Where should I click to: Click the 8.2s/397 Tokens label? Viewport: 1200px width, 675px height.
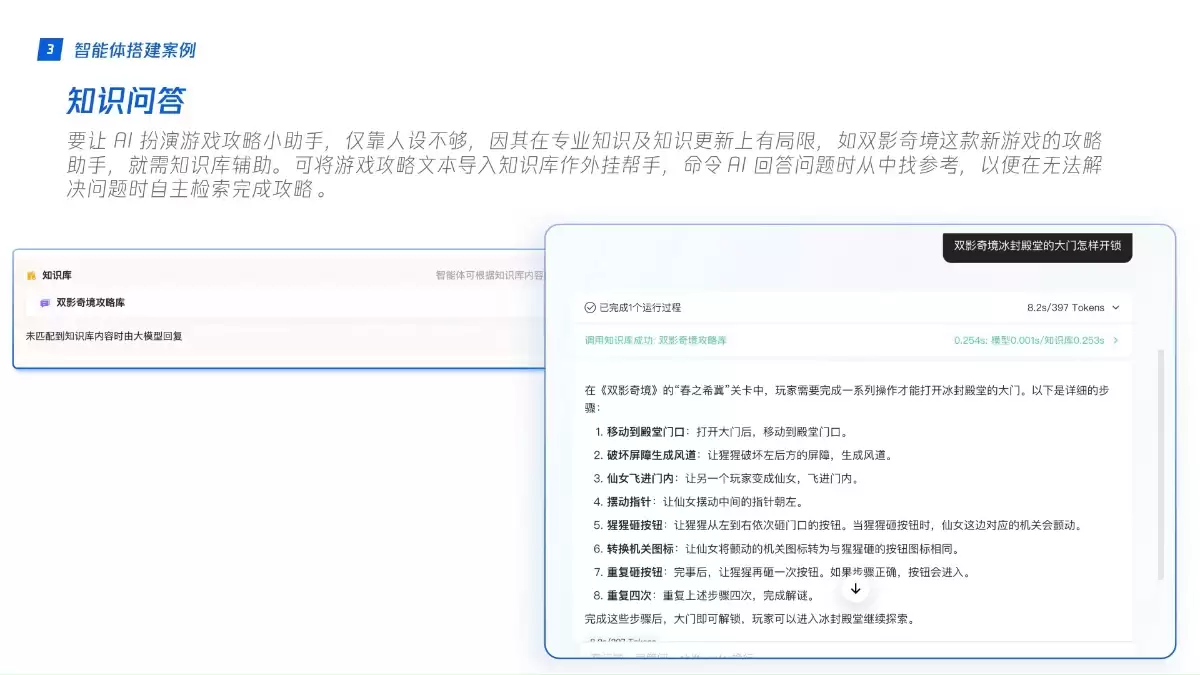pos(1065,307)
